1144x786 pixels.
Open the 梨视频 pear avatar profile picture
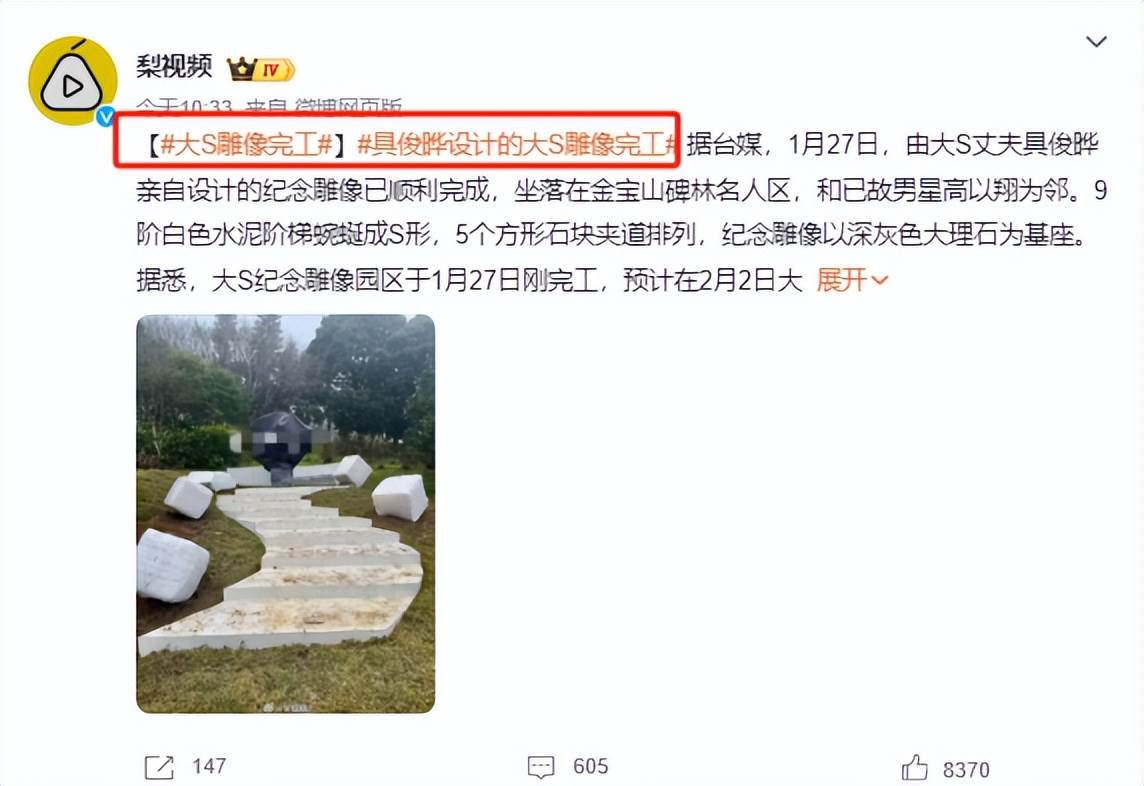click(72, 81)
